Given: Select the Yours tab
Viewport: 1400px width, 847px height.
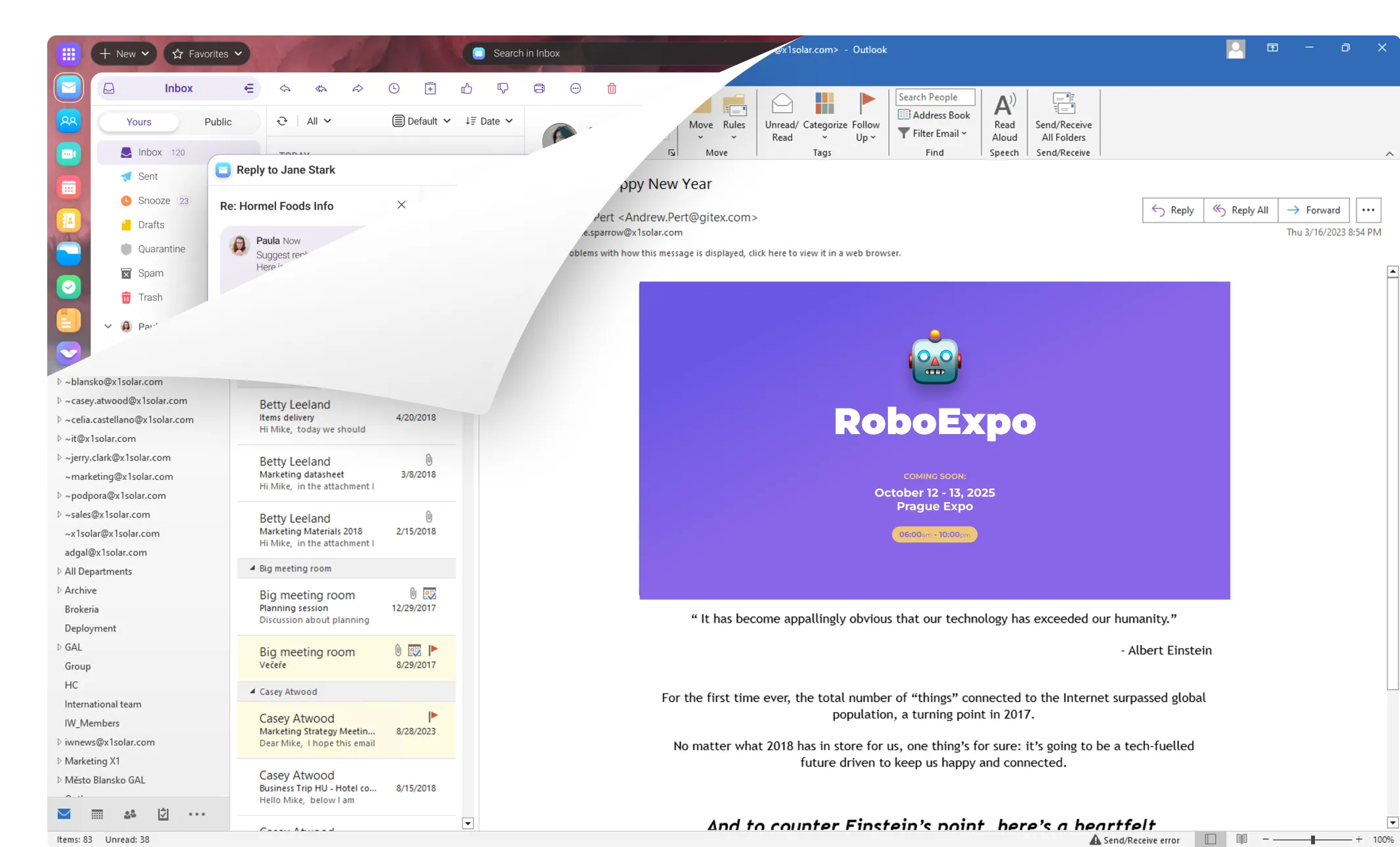Looking at the screenshot, I should 138,122.
